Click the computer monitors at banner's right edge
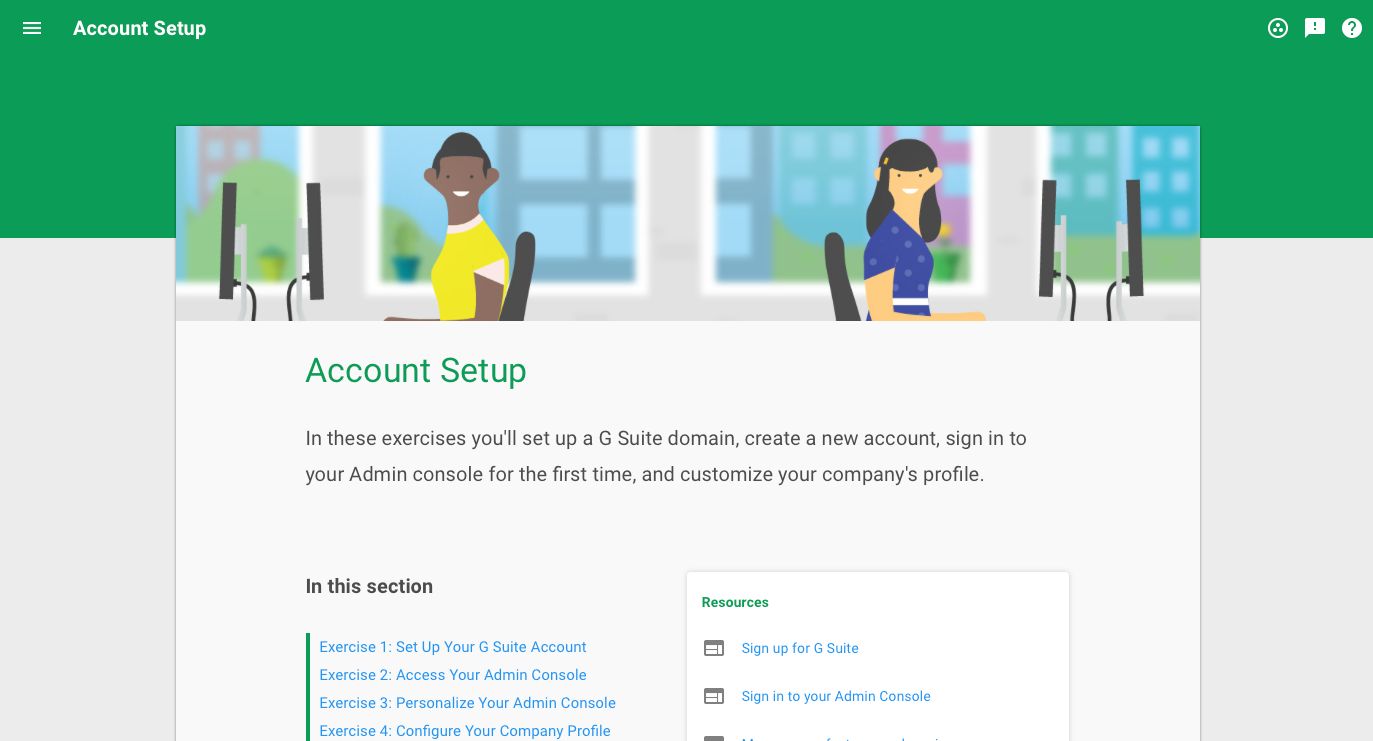The image size is (1373, 741). point(1090,240)
